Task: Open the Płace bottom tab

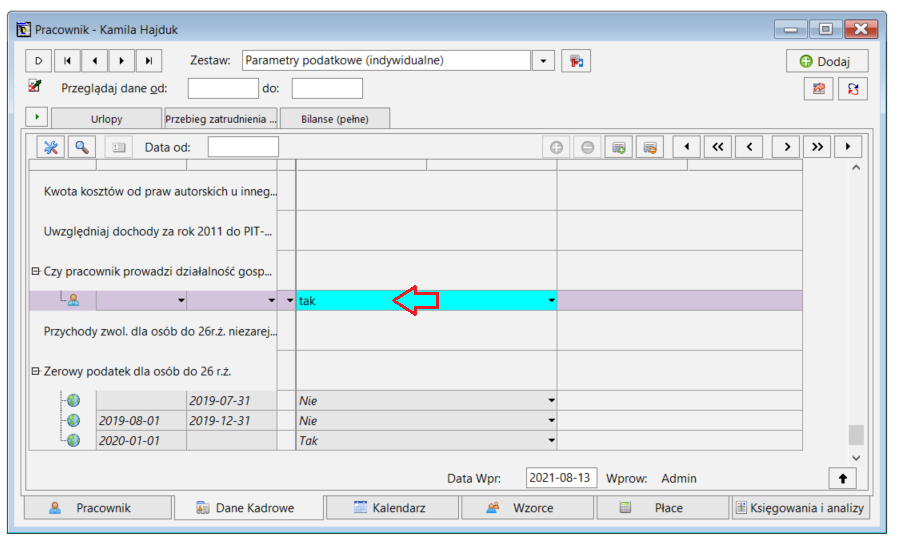Action: [663, 508]
